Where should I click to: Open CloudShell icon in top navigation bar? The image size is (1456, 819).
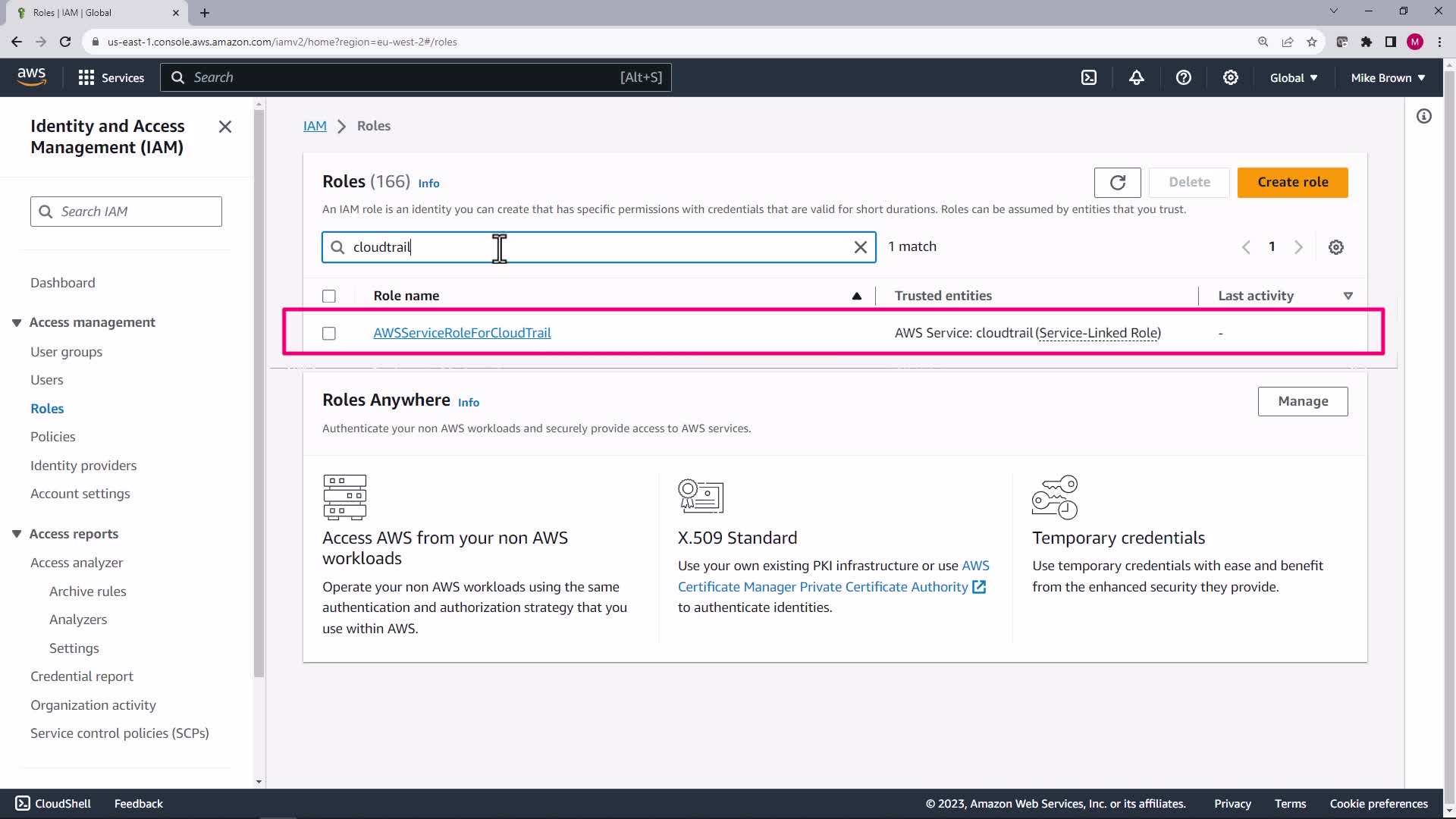click(1089, 77)
